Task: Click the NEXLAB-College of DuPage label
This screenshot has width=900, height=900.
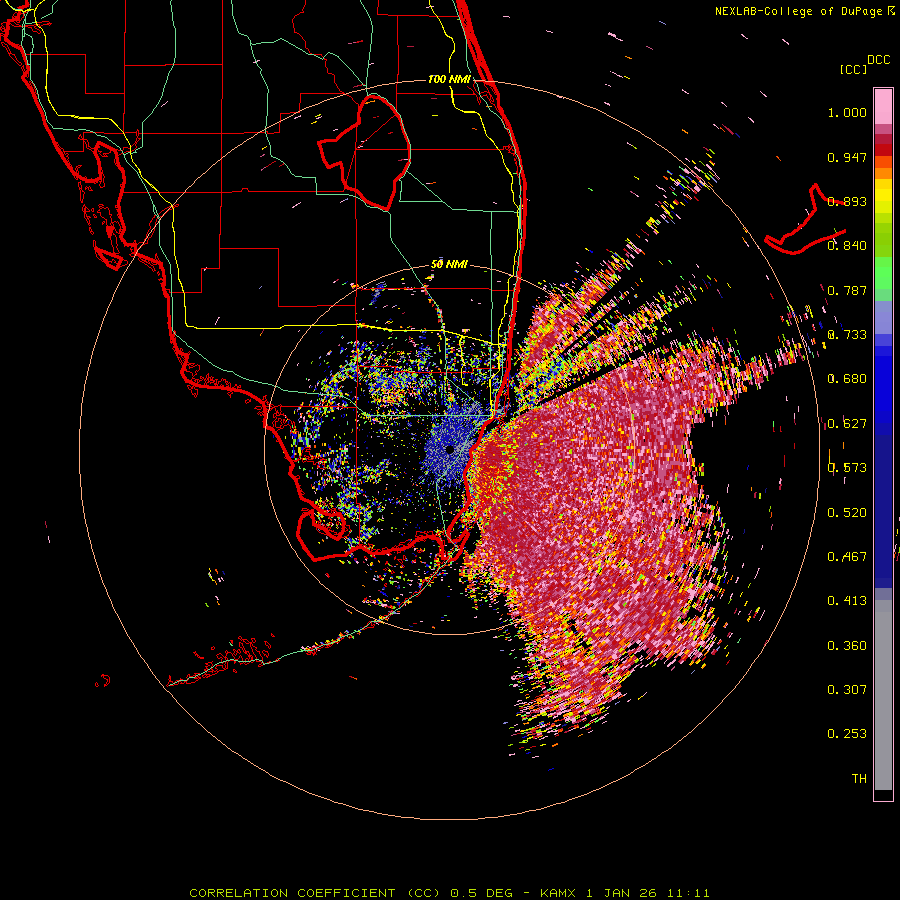Action: point(798,11)
